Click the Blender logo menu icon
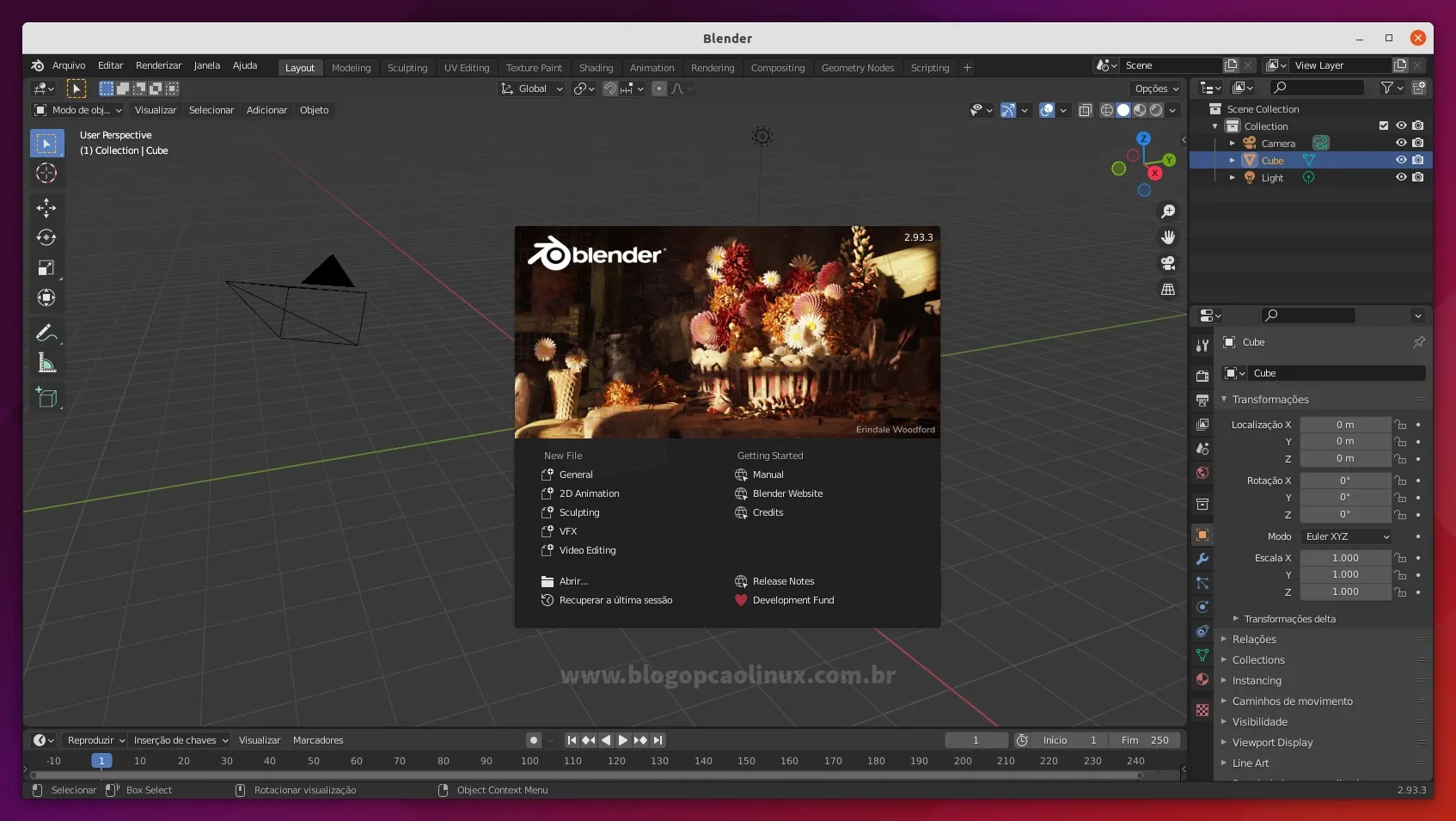The width and height of the screenshot is (1456, 821). pyautogui.click(x=37, y=65)
